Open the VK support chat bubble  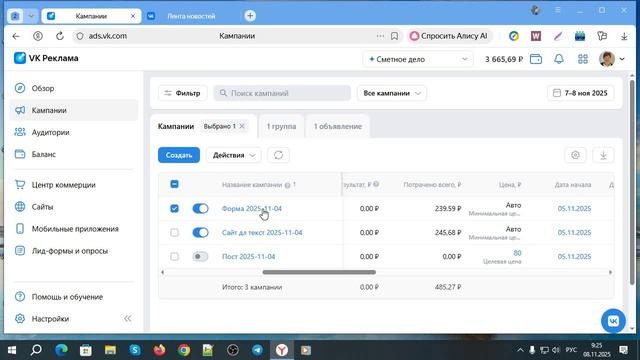pyautogui.click(x=613, y=321)
